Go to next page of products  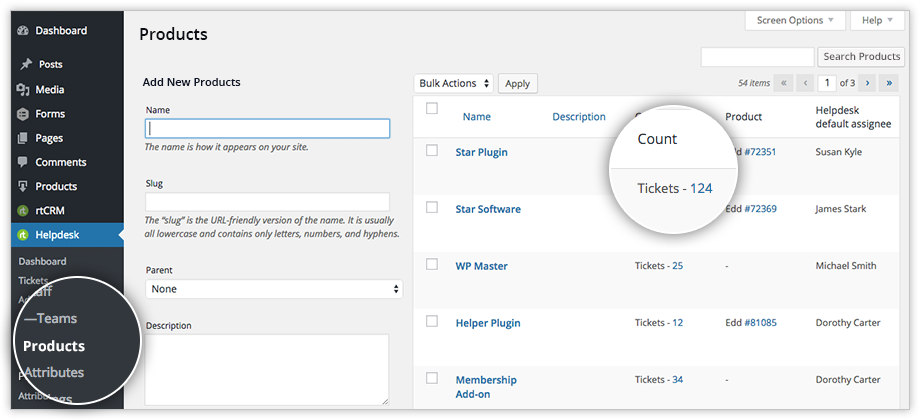867,83
